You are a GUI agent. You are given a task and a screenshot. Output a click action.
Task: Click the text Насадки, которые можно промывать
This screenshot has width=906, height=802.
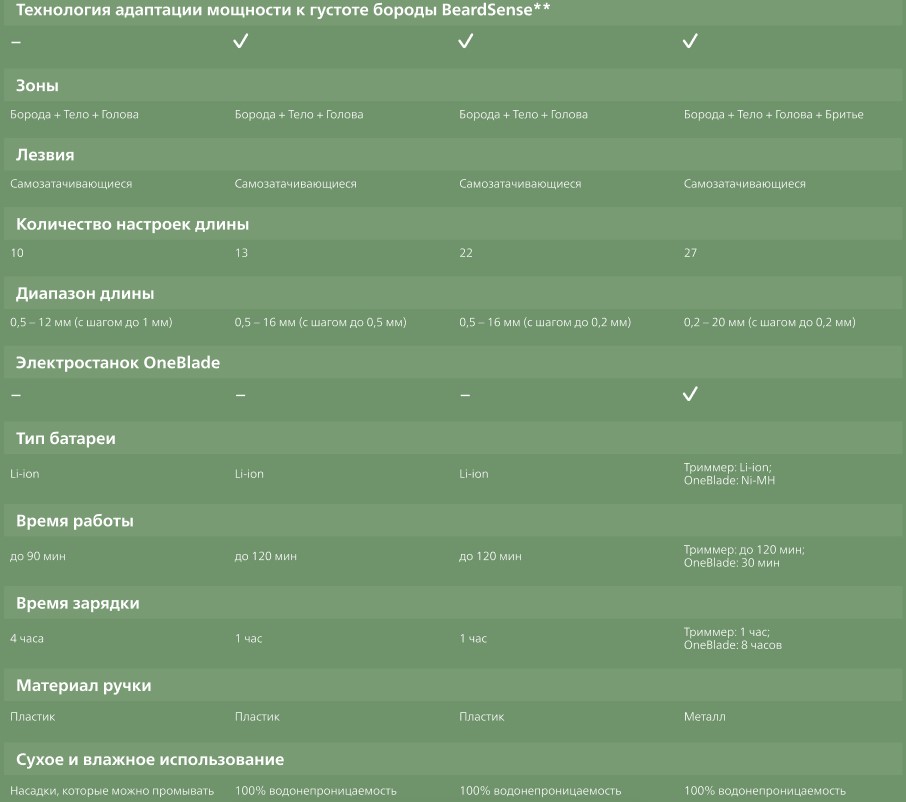pos(112,791)
